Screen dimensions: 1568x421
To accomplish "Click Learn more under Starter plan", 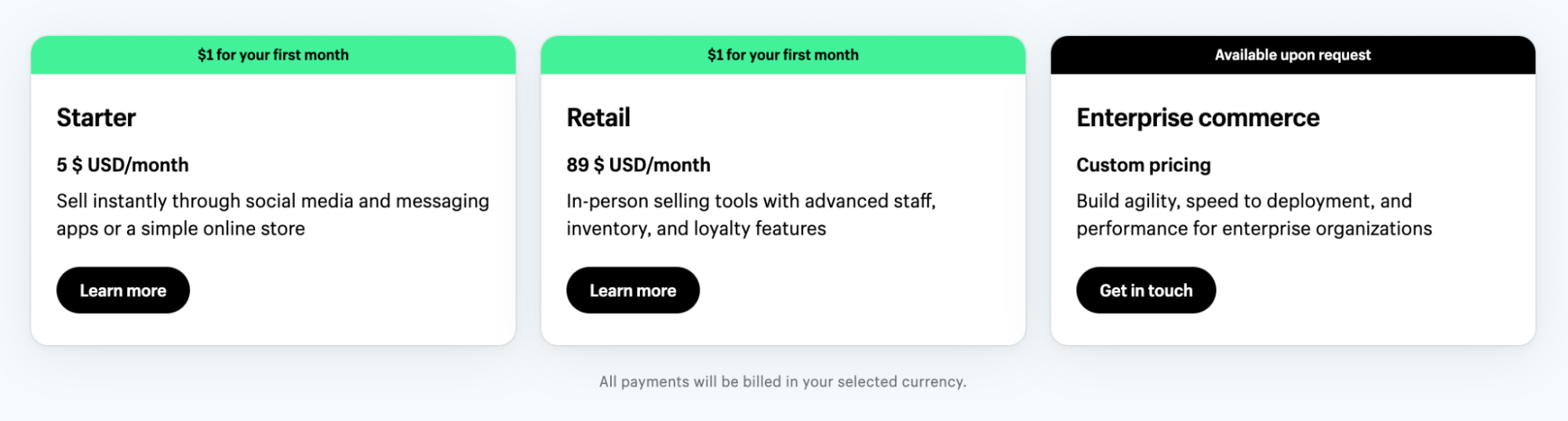I will coord(123,290).
